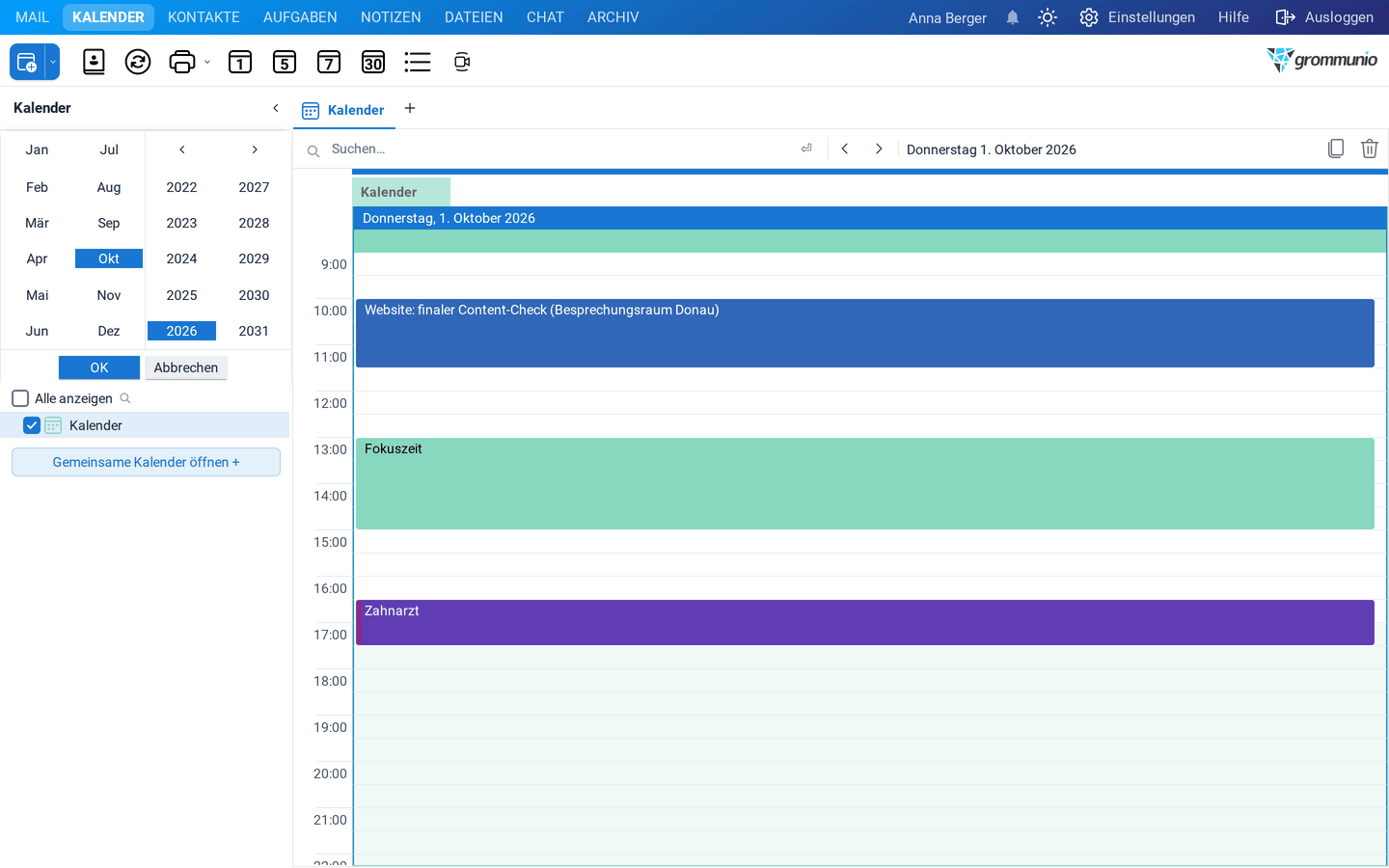
Task: Click Gemeinsame Kalender öffnen +
Action: (x=146, y=462)
